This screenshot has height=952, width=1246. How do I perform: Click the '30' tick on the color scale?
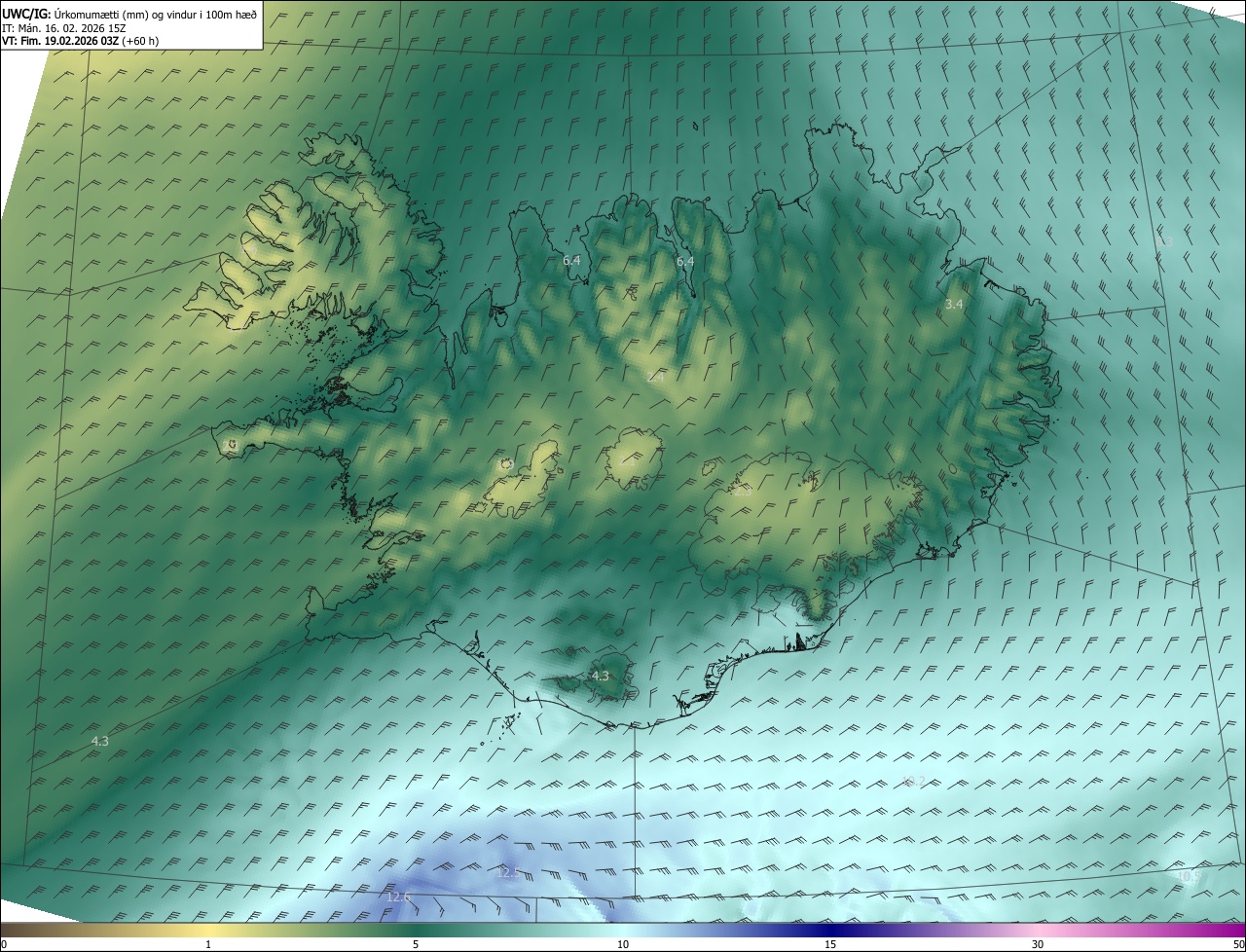click(1038, 944)
